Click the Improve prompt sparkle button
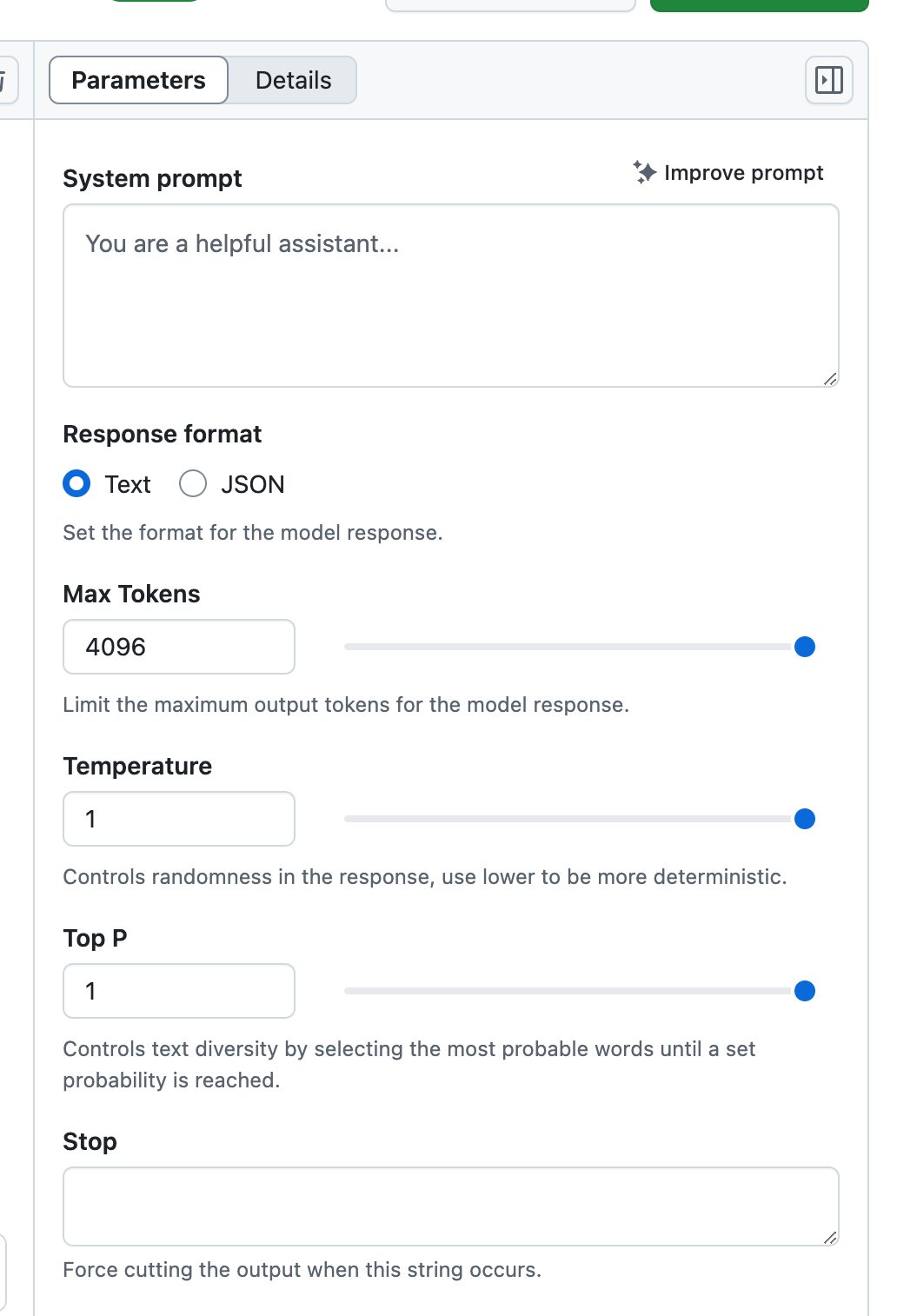 [x=728, y=173]
